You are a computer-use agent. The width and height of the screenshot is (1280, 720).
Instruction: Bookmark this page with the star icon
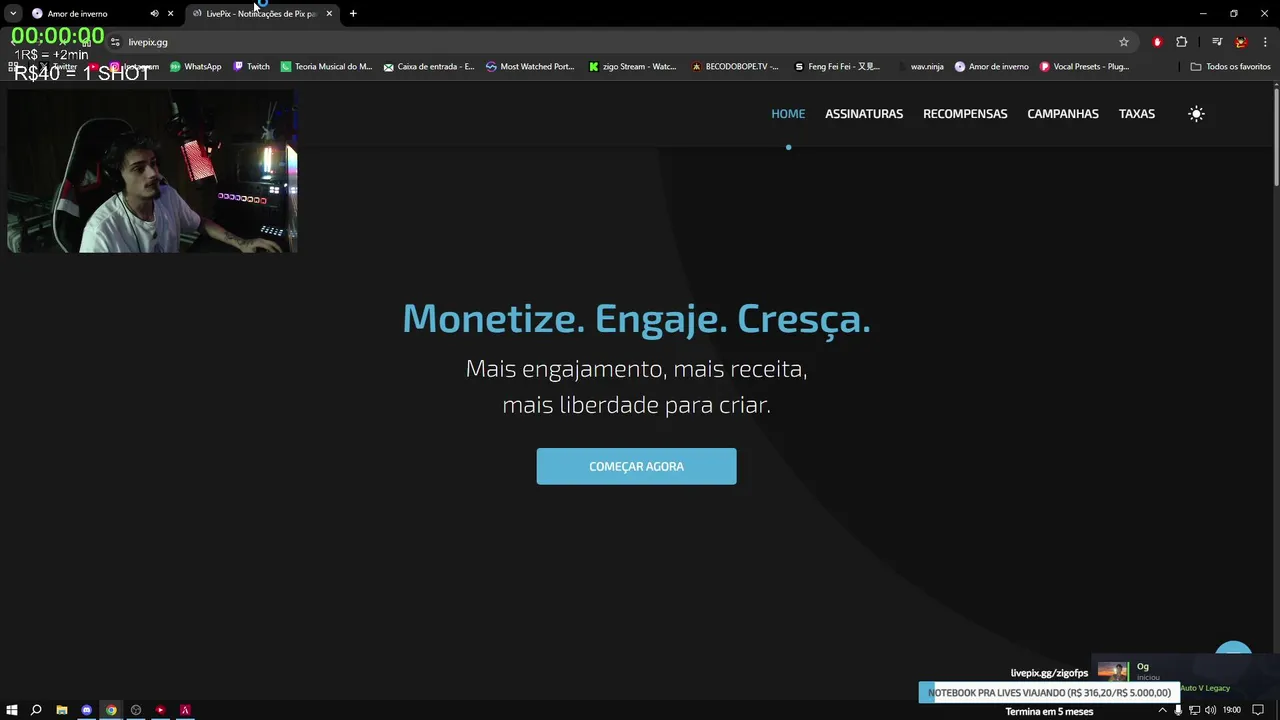click(1124, 42)
